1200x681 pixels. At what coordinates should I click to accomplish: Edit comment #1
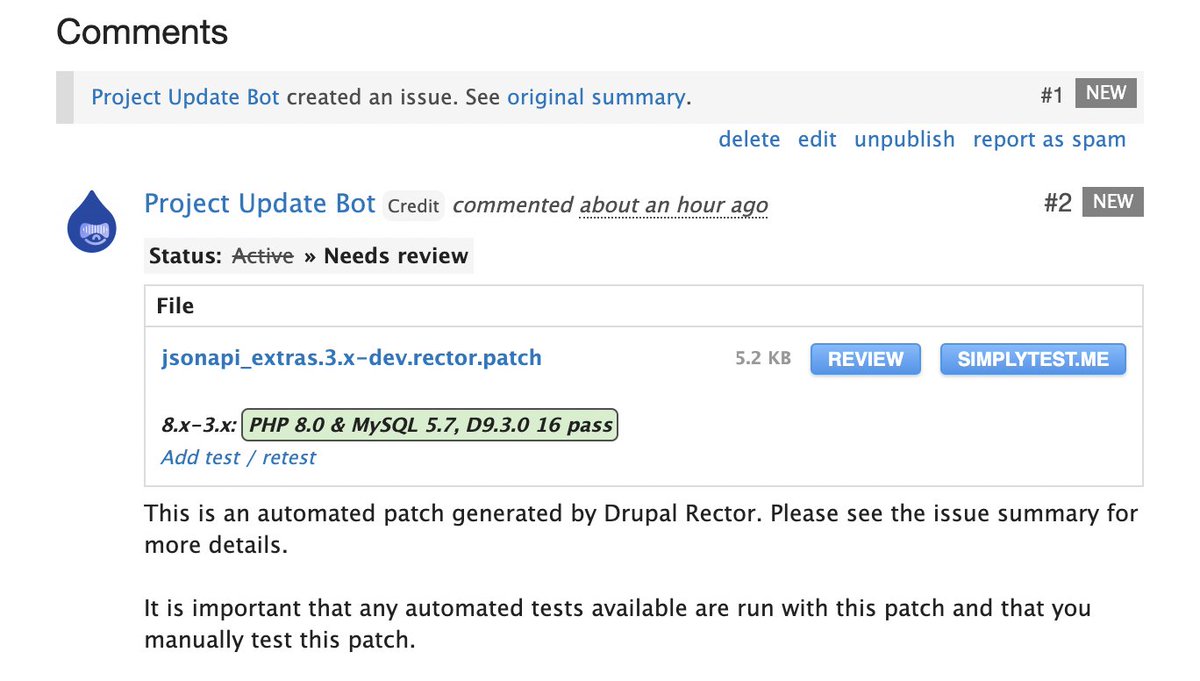click(817, 139)
